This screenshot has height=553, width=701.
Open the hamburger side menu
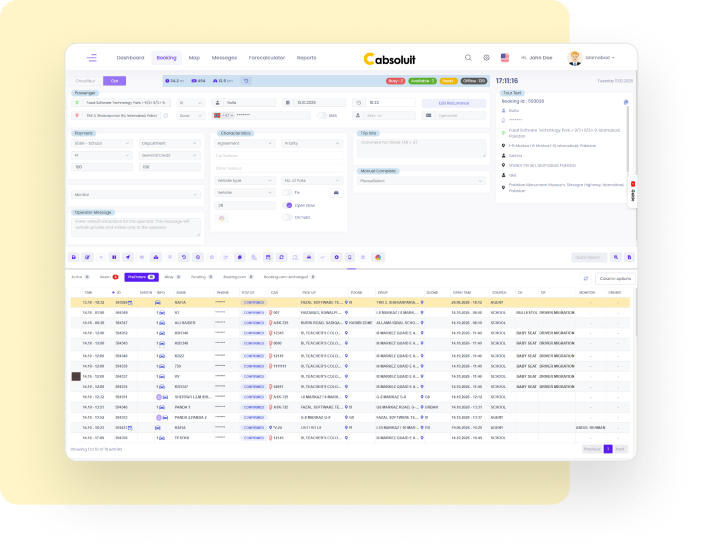92,58
